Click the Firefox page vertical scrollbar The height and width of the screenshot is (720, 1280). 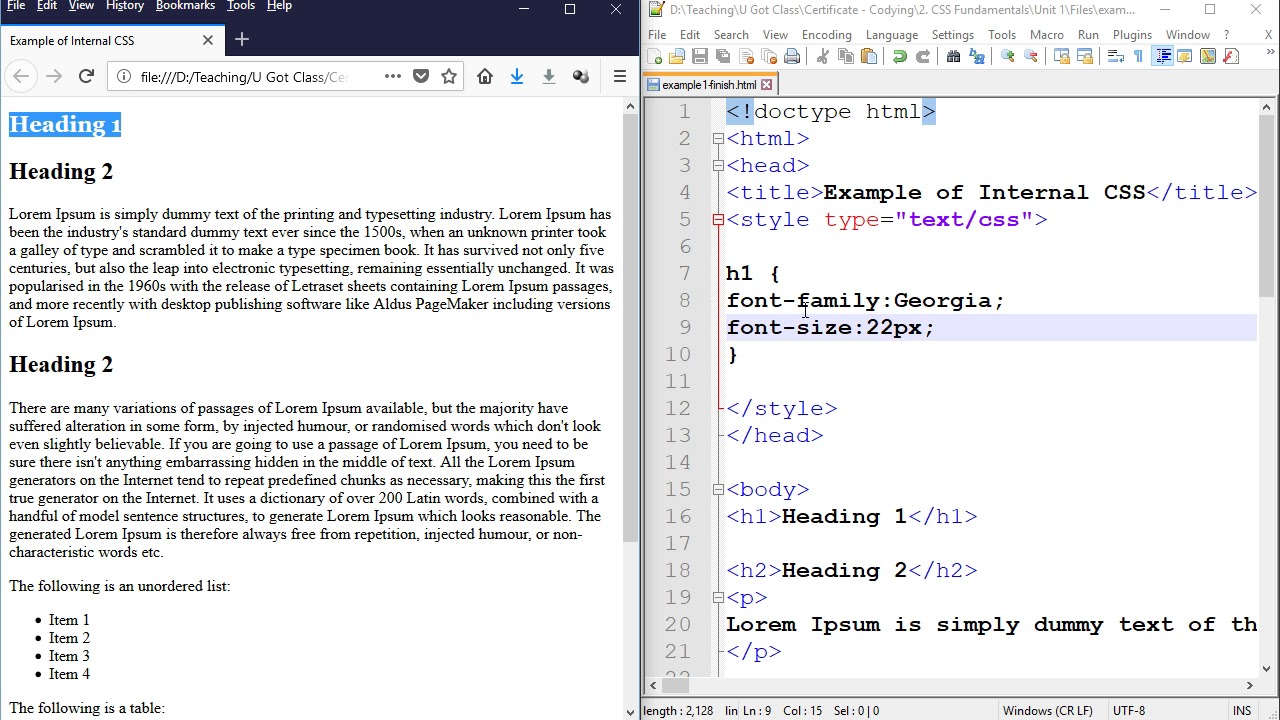[630, 328]
